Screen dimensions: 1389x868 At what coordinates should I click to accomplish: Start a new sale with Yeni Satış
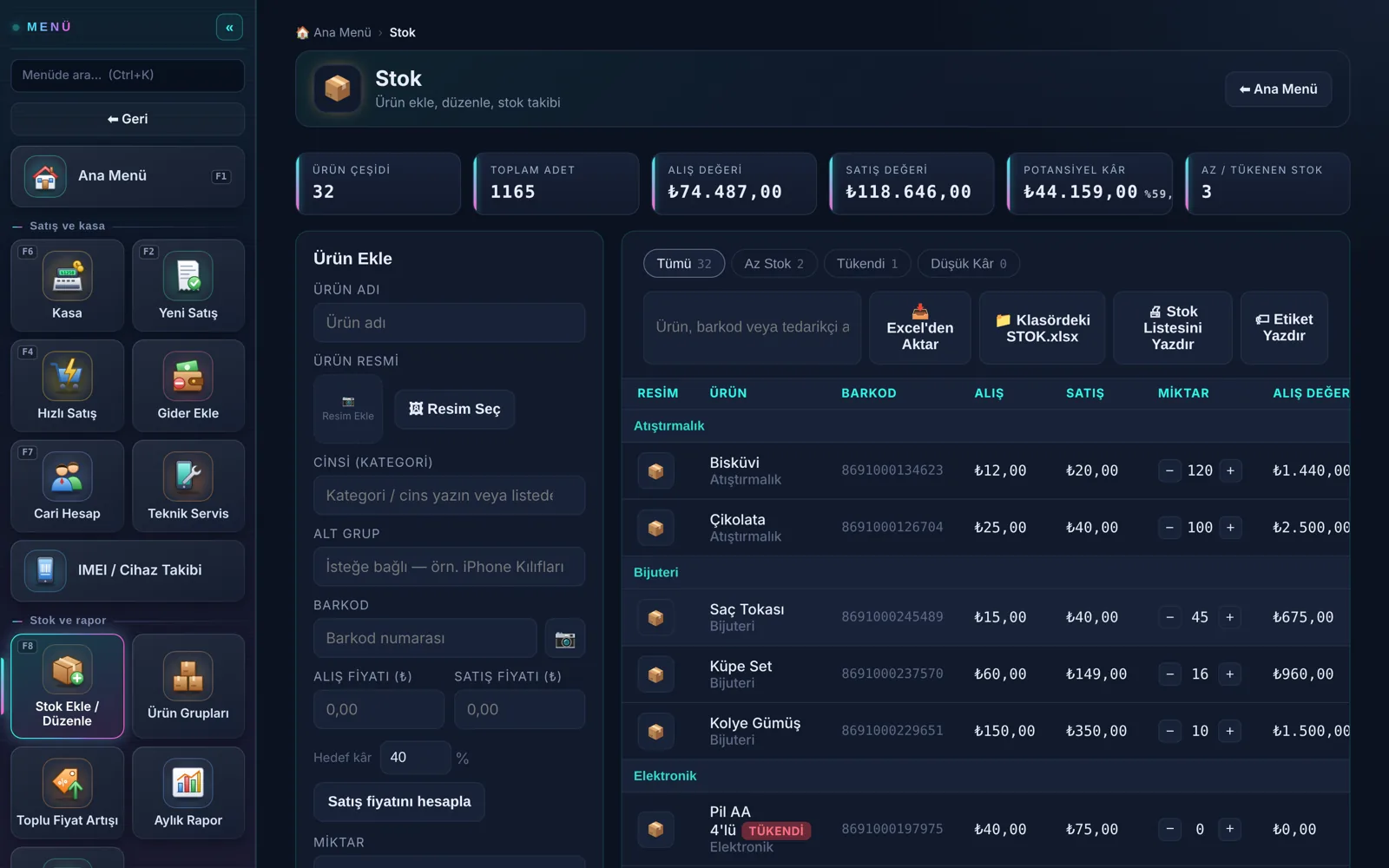tap(188, 286)
